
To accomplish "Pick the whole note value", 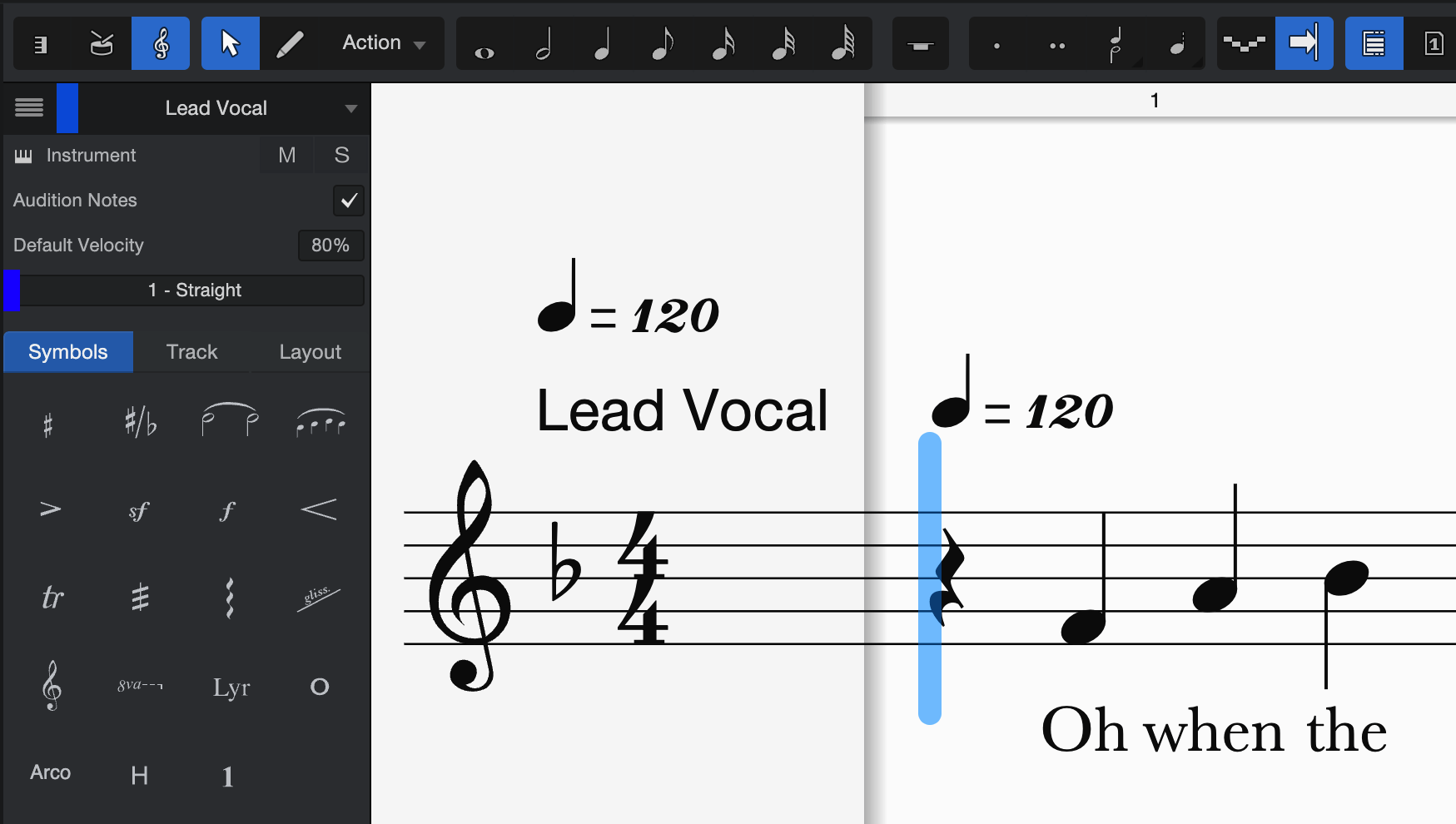I will click(484, 45).
